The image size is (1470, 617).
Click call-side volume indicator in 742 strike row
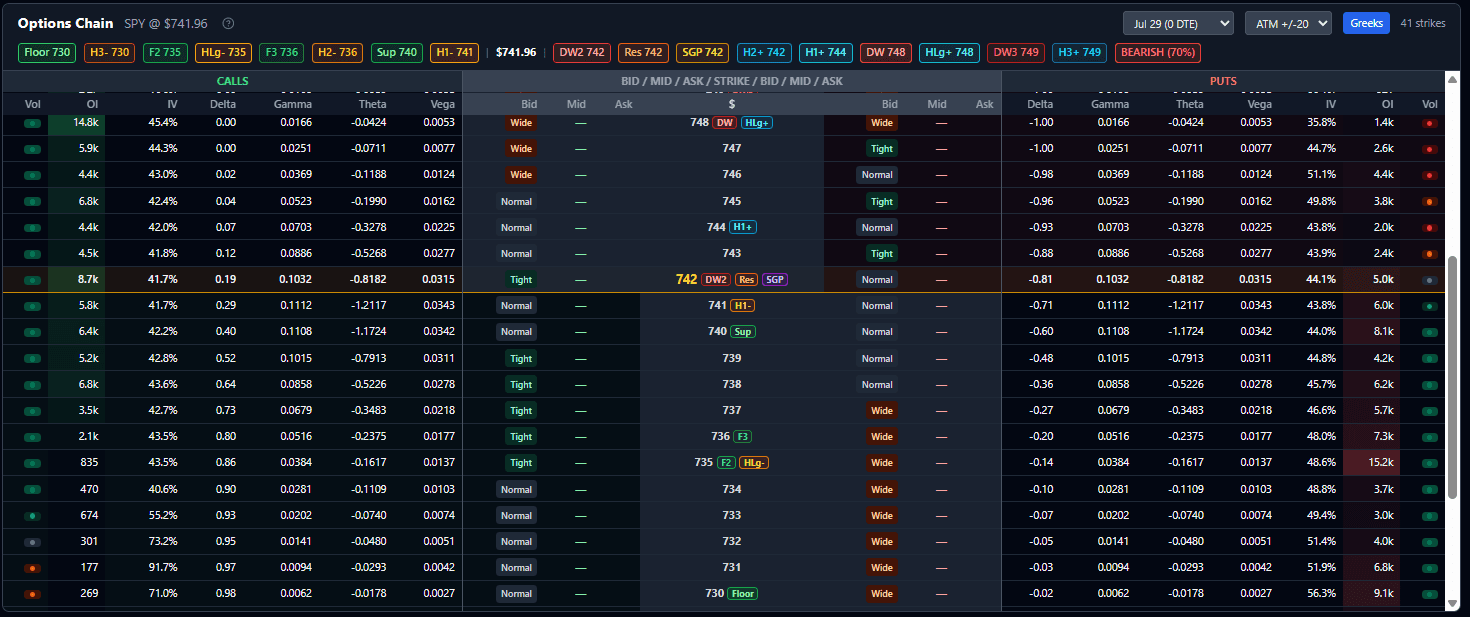click(33, 280)
